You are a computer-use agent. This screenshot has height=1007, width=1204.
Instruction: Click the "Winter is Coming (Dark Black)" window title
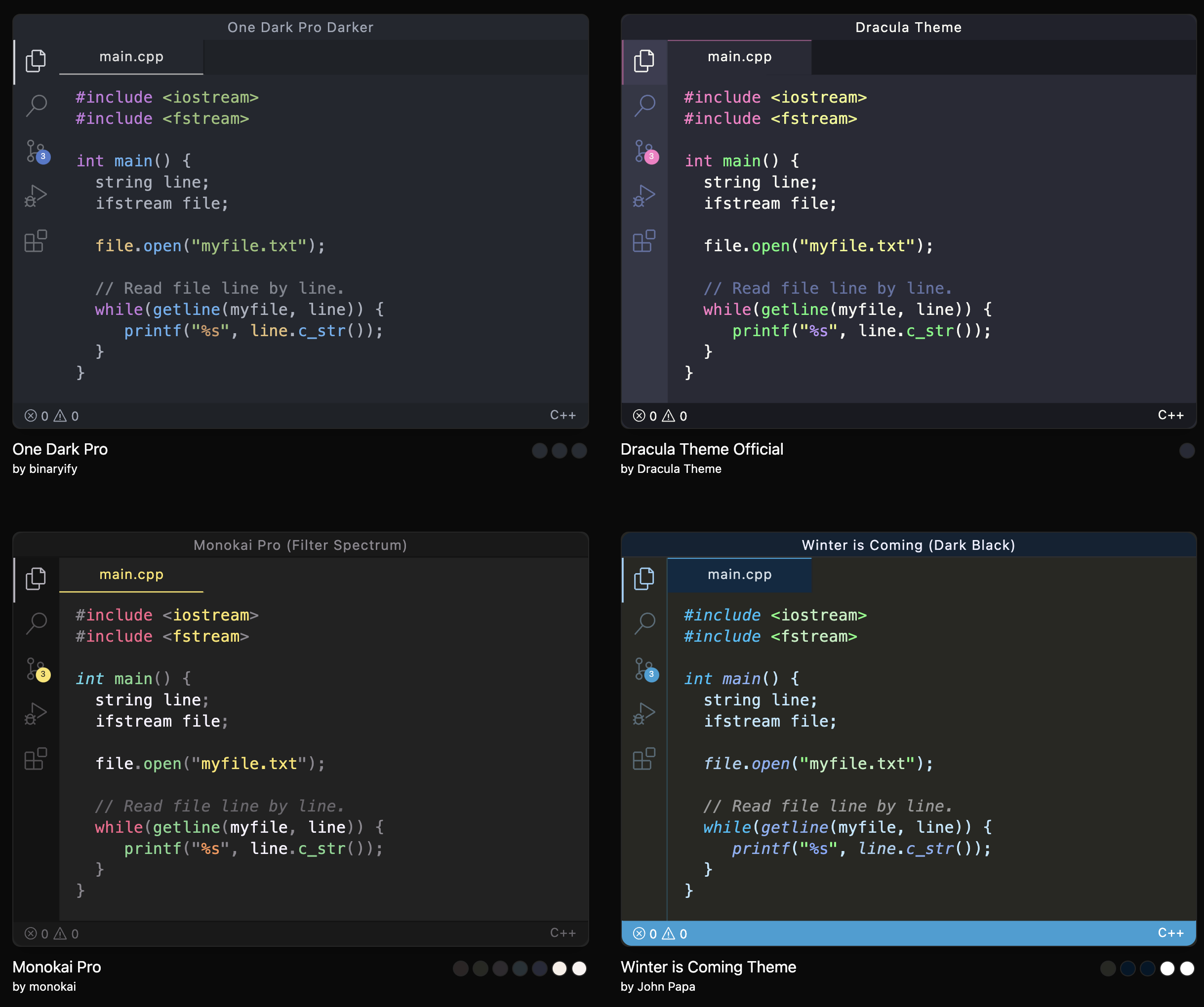tap(908, 545)
